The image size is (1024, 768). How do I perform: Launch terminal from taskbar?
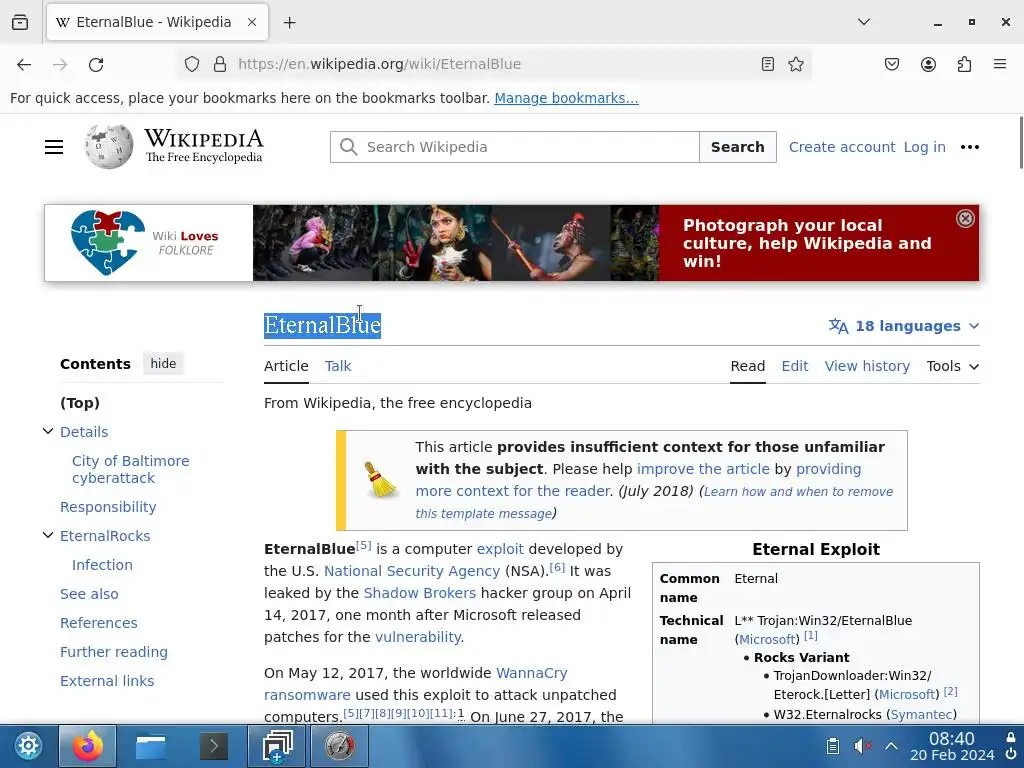pyautogui.click(x=214, y=746)
